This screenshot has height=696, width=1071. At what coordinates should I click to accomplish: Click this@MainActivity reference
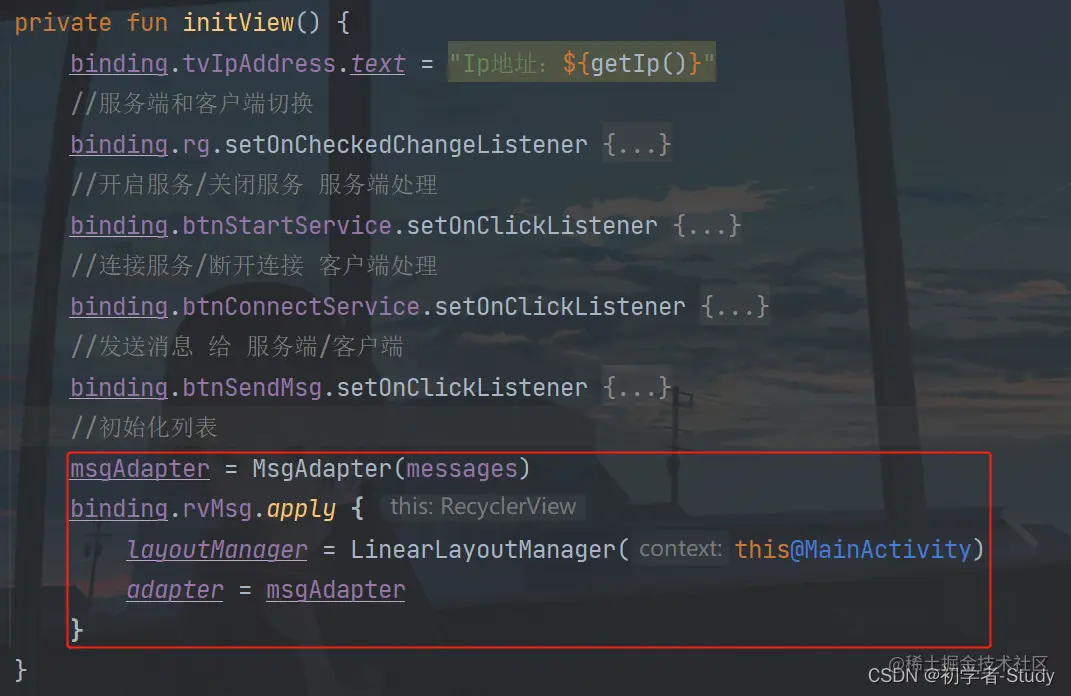click(853, 549)
